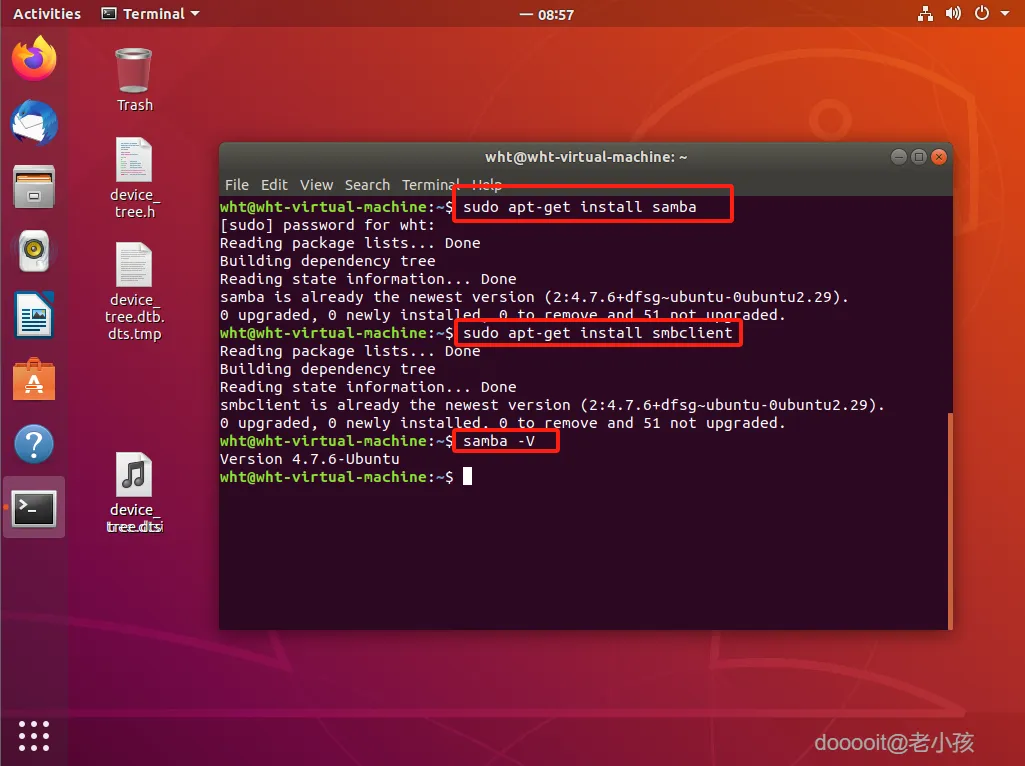This screenshot has height=766, width=1025.
Task: Click 'smbclient is already the newest version' line
Action: [x=552, y=405]
